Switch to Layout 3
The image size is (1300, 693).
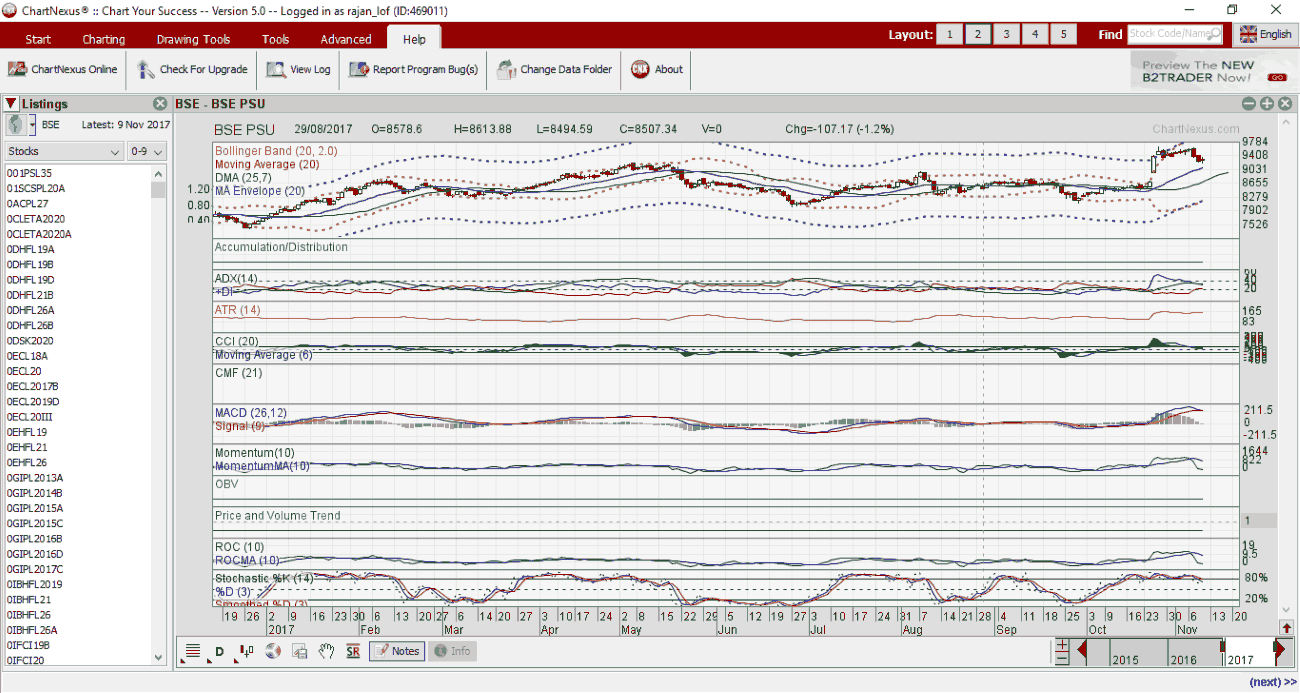point(1006,34)
